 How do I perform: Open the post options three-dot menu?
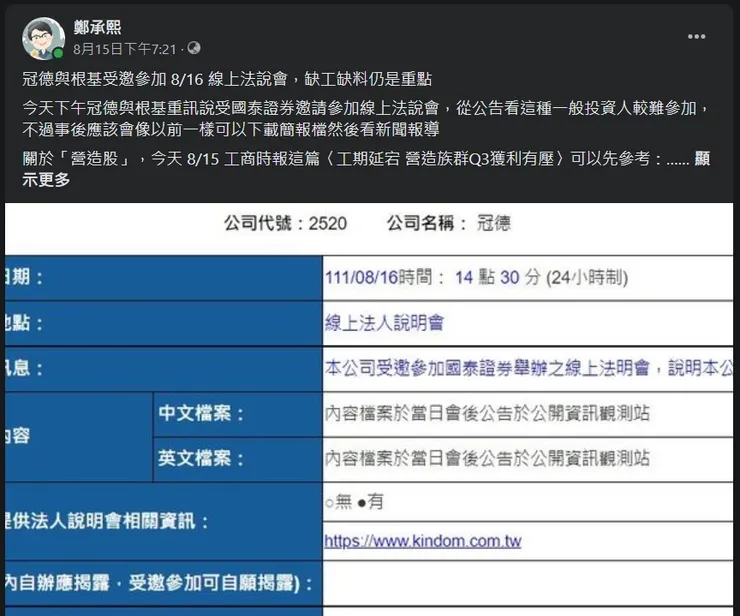[696, 37]
